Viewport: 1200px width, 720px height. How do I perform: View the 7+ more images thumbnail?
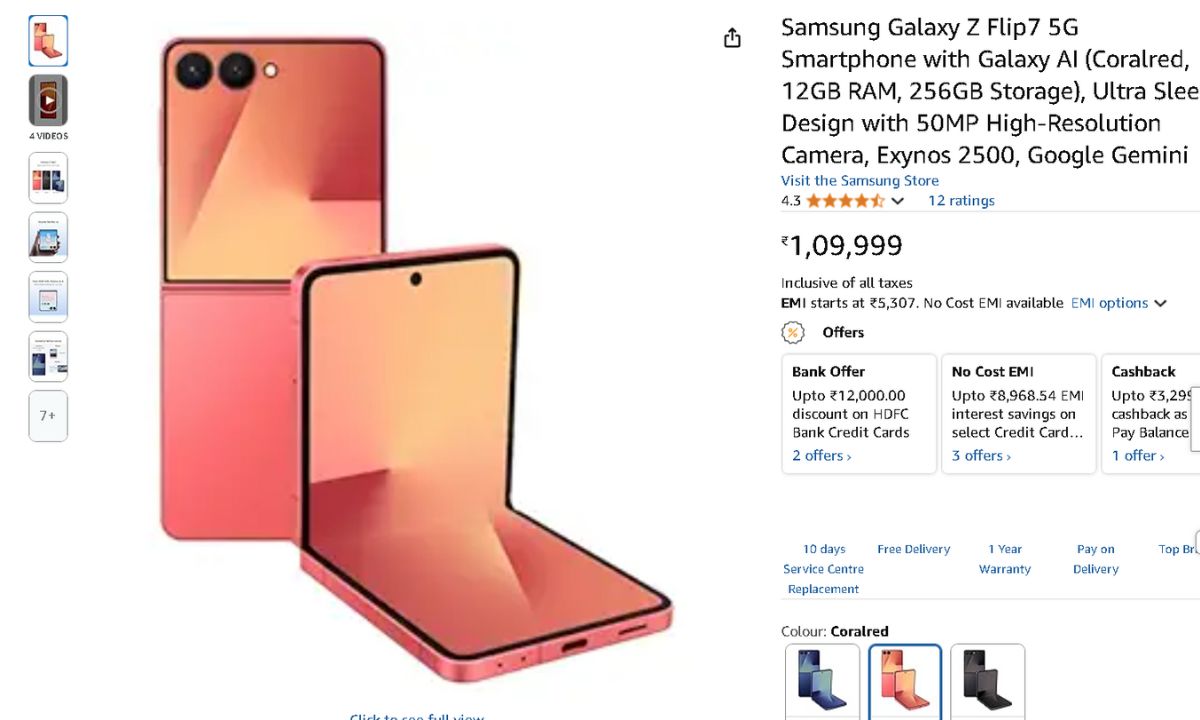coord(48,416)
